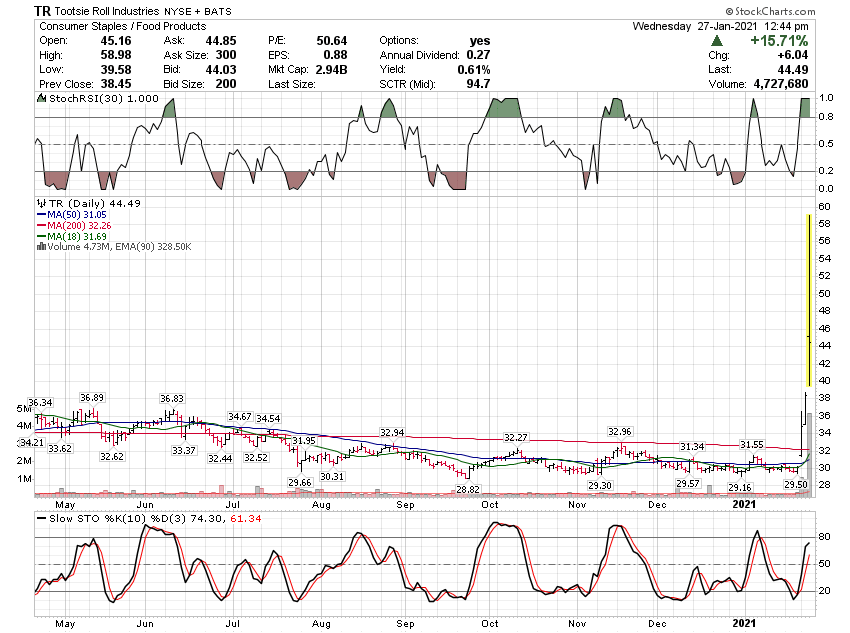
Task: Click the 31.95 price label
Action: point(304,441)
